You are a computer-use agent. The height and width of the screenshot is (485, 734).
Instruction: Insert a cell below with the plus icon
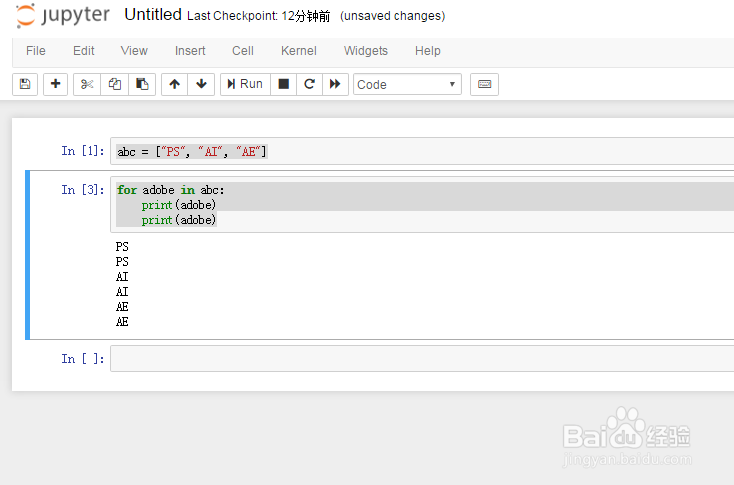pyautogui.click(x=55, y=84)
